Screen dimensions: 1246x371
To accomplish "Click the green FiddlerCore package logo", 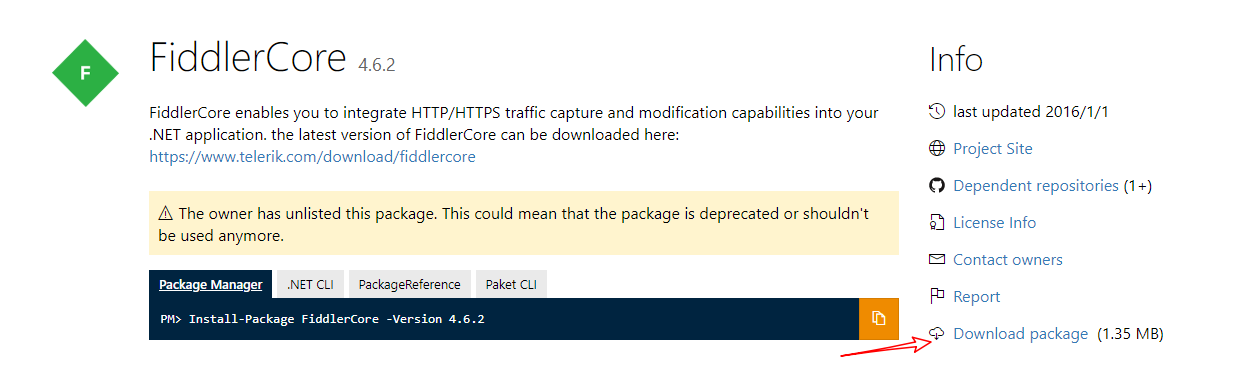I will click(x=85, y=73).
